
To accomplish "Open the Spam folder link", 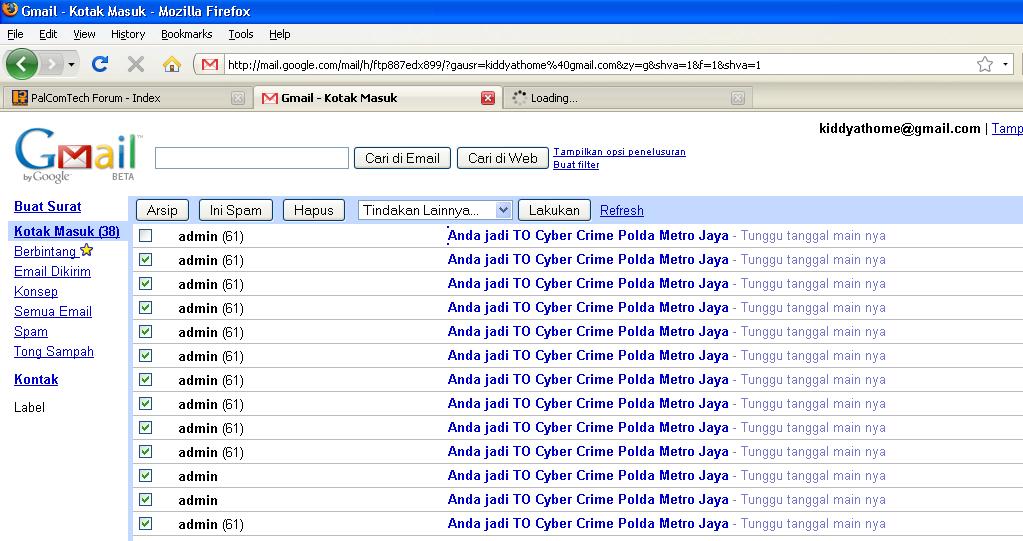I will [31, 332].
